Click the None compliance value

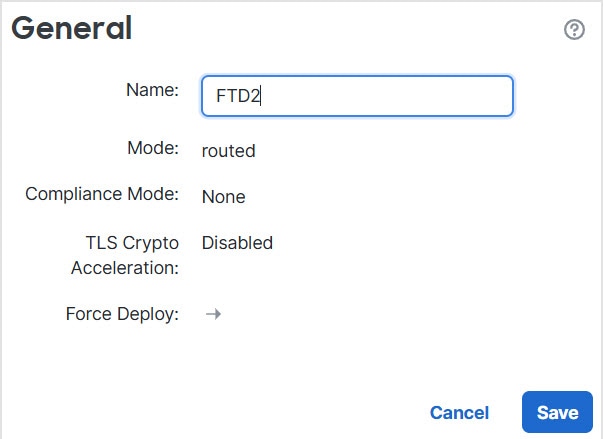pyautogui.click(x=223, y=197)
